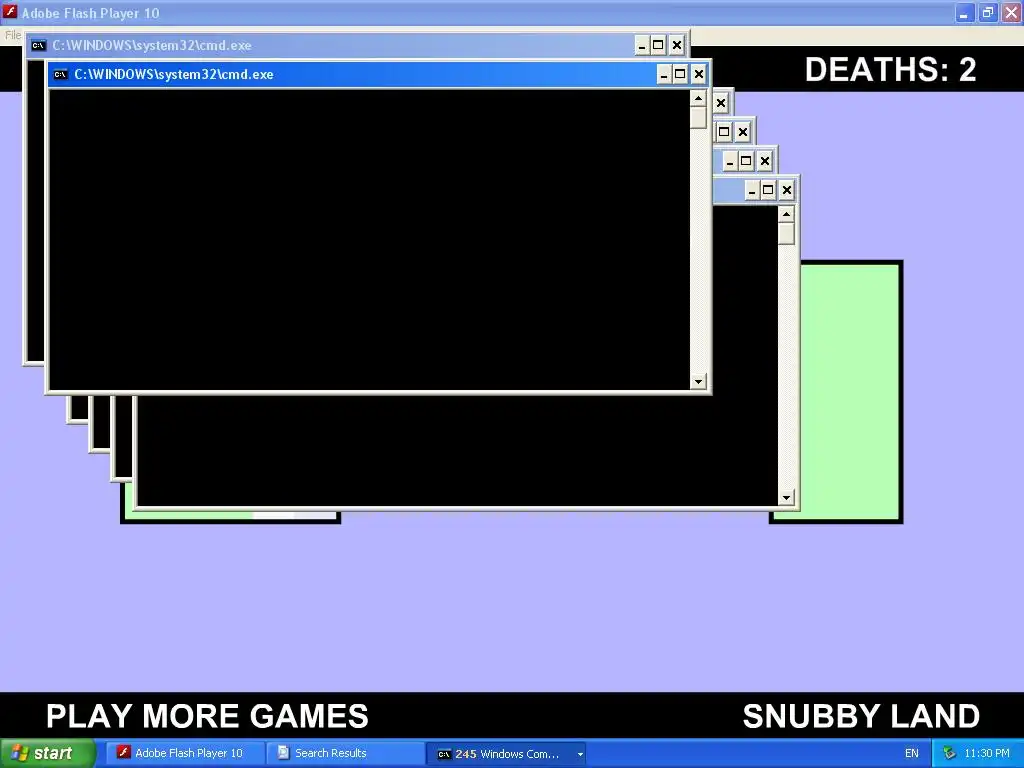Restore down the Adobe Flash Player 10 window
This screenshot has width=1024, height=768.
(x=988, y=12)
